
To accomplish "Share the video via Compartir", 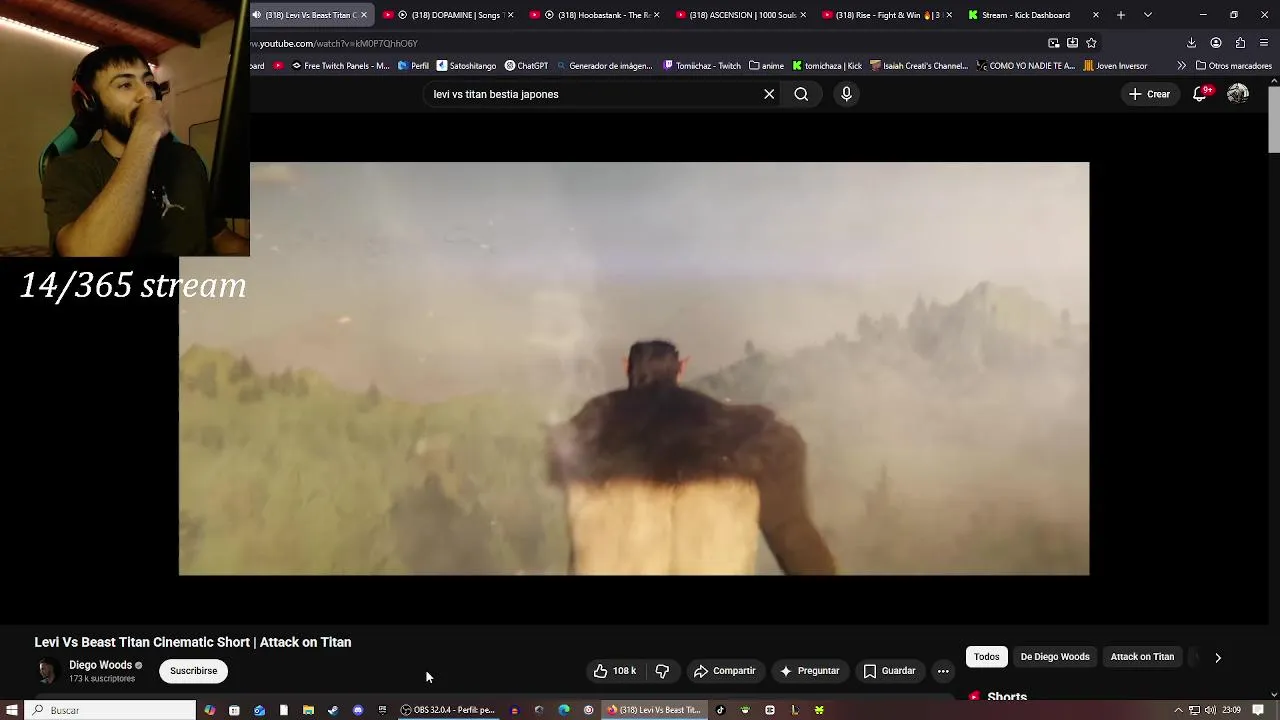I will coord(725,671).
